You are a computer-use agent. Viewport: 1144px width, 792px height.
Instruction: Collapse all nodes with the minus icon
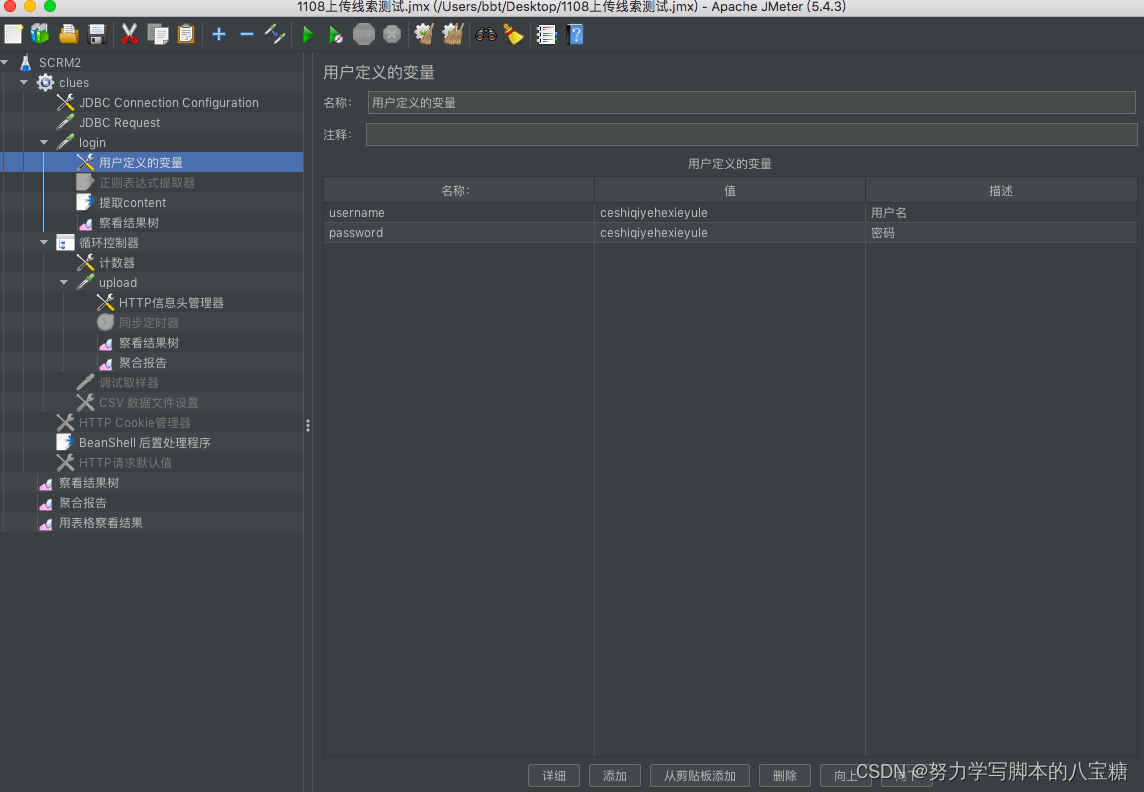click(247, 34)
